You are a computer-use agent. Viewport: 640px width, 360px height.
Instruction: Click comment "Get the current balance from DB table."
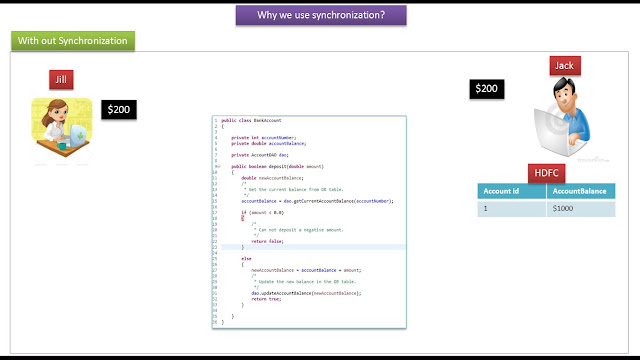pos(296,189)
